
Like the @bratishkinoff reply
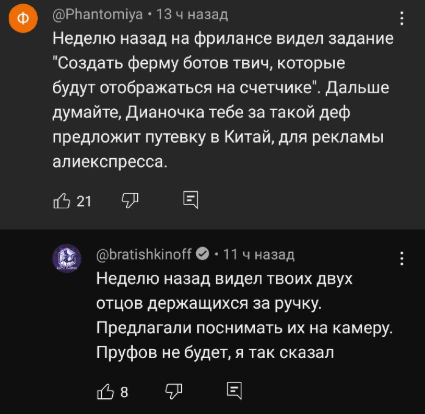pos(105,391)
